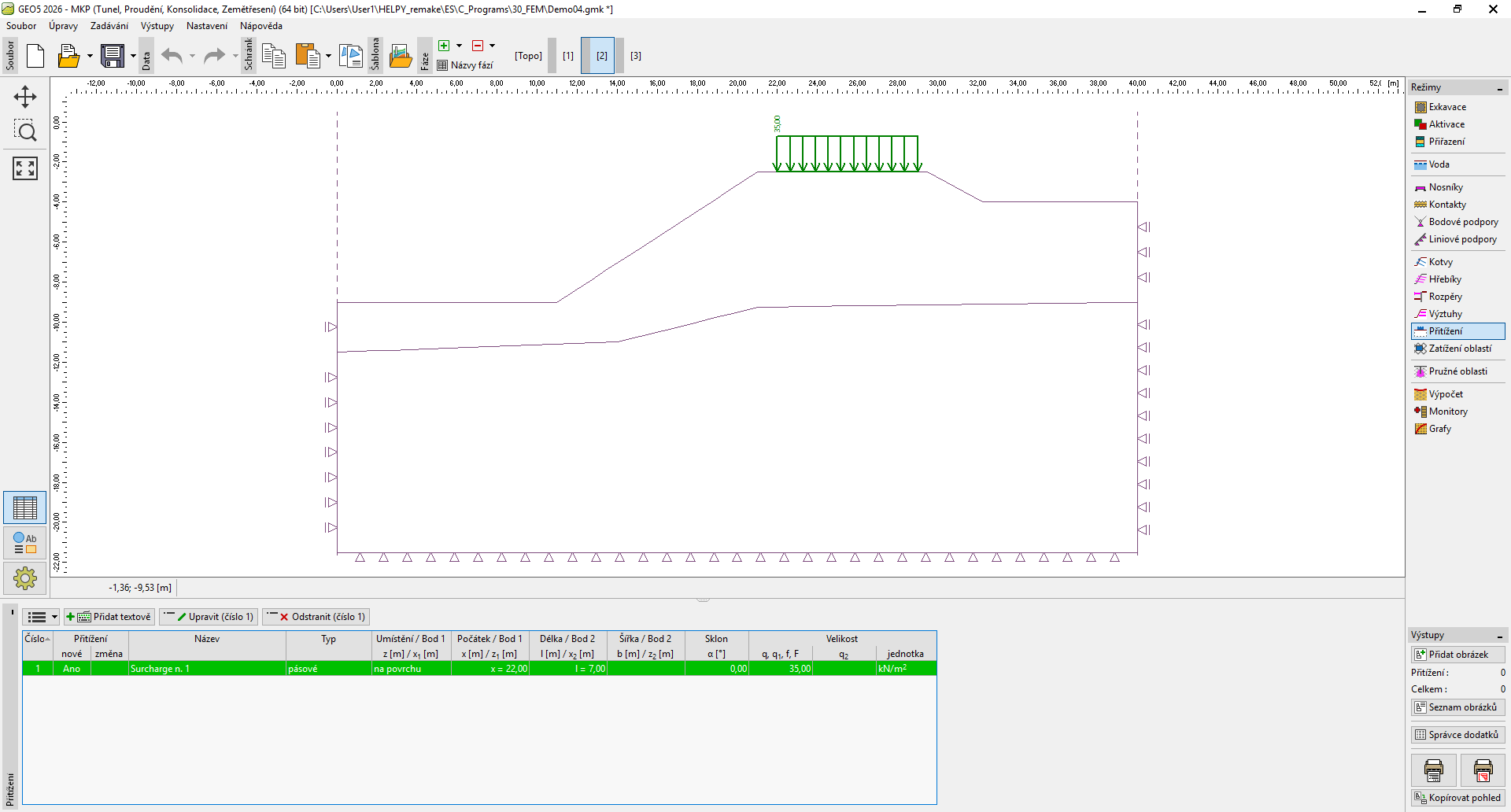Image resolution: width=1511 pixels, height=812 pixels.
Task: Click the undo arrow icon
Action: point(172,56)
